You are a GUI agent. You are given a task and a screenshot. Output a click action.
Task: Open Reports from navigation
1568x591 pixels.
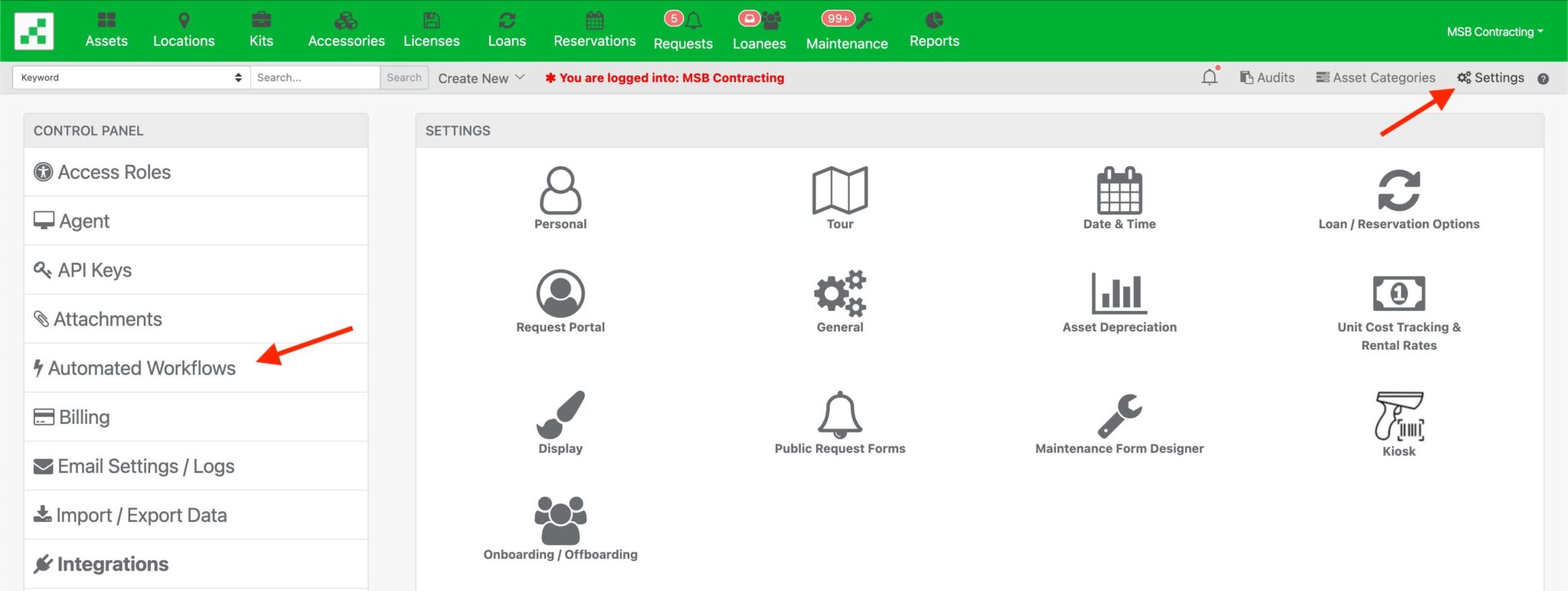click(934, 31)
